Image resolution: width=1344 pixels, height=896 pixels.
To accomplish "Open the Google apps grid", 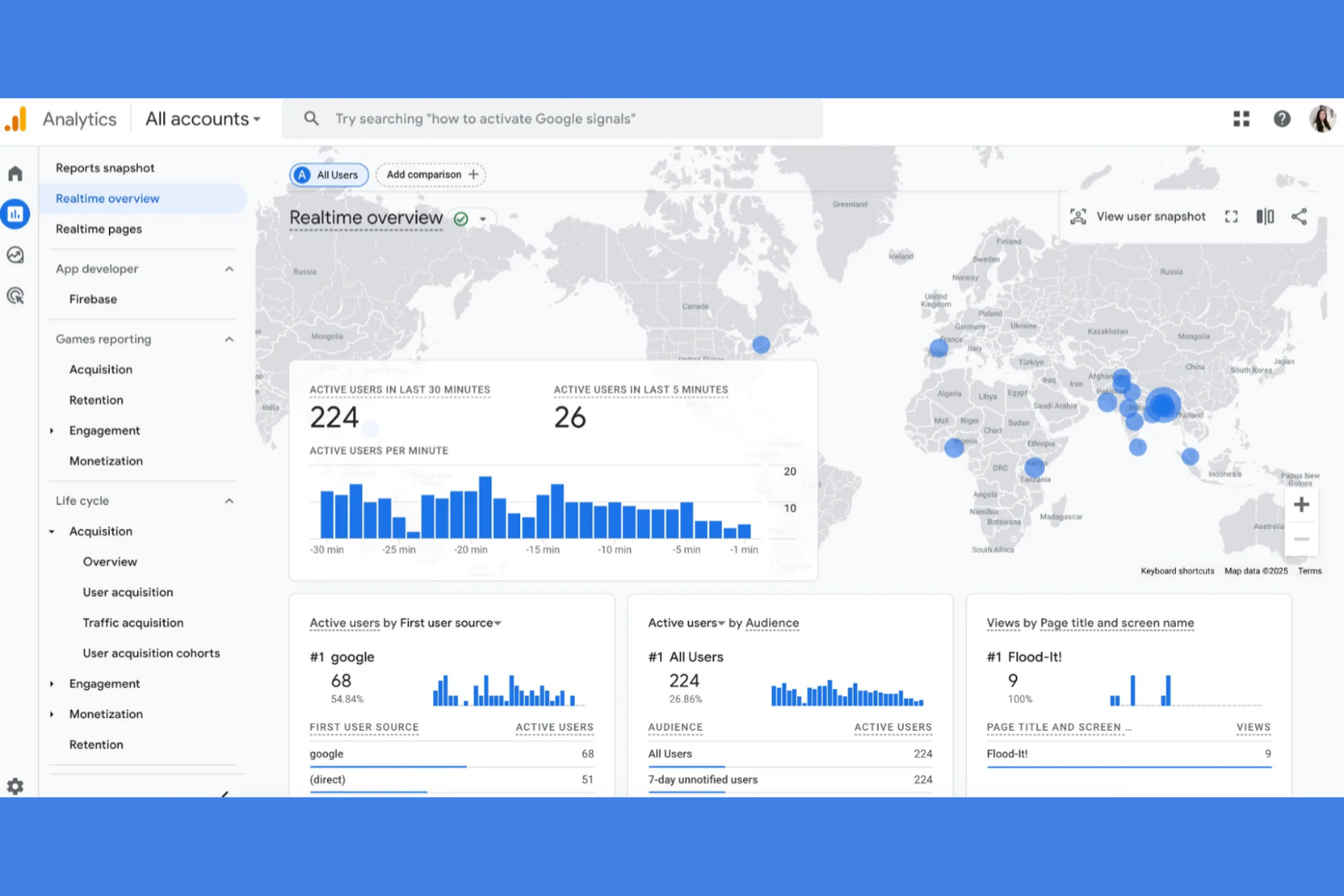I will (x=1240, y=118).
